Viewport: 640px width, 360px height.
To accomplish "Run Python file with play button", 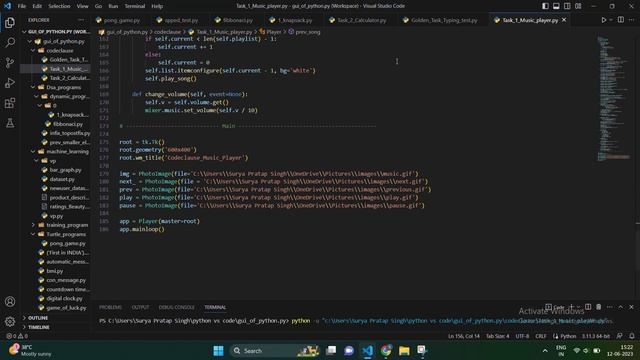I will click(604, 20).
